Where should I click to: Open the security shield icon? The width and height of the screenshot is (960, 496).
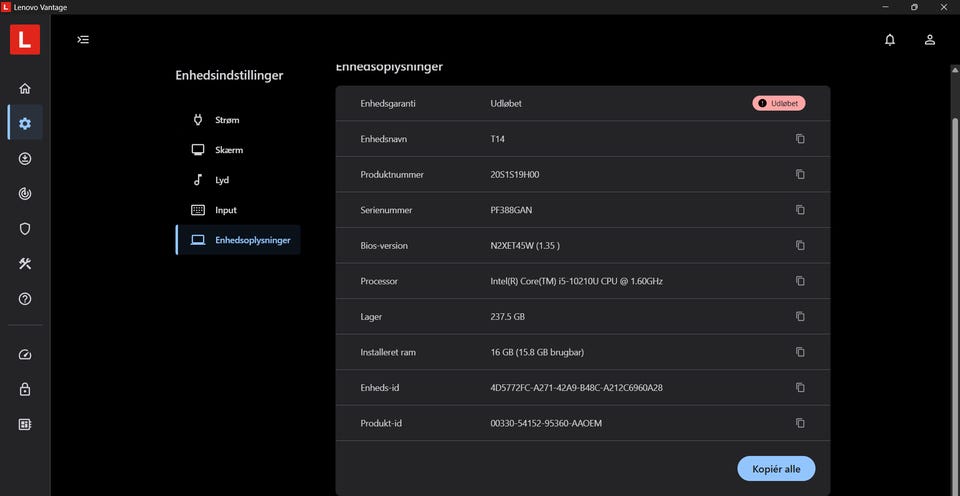25,229
